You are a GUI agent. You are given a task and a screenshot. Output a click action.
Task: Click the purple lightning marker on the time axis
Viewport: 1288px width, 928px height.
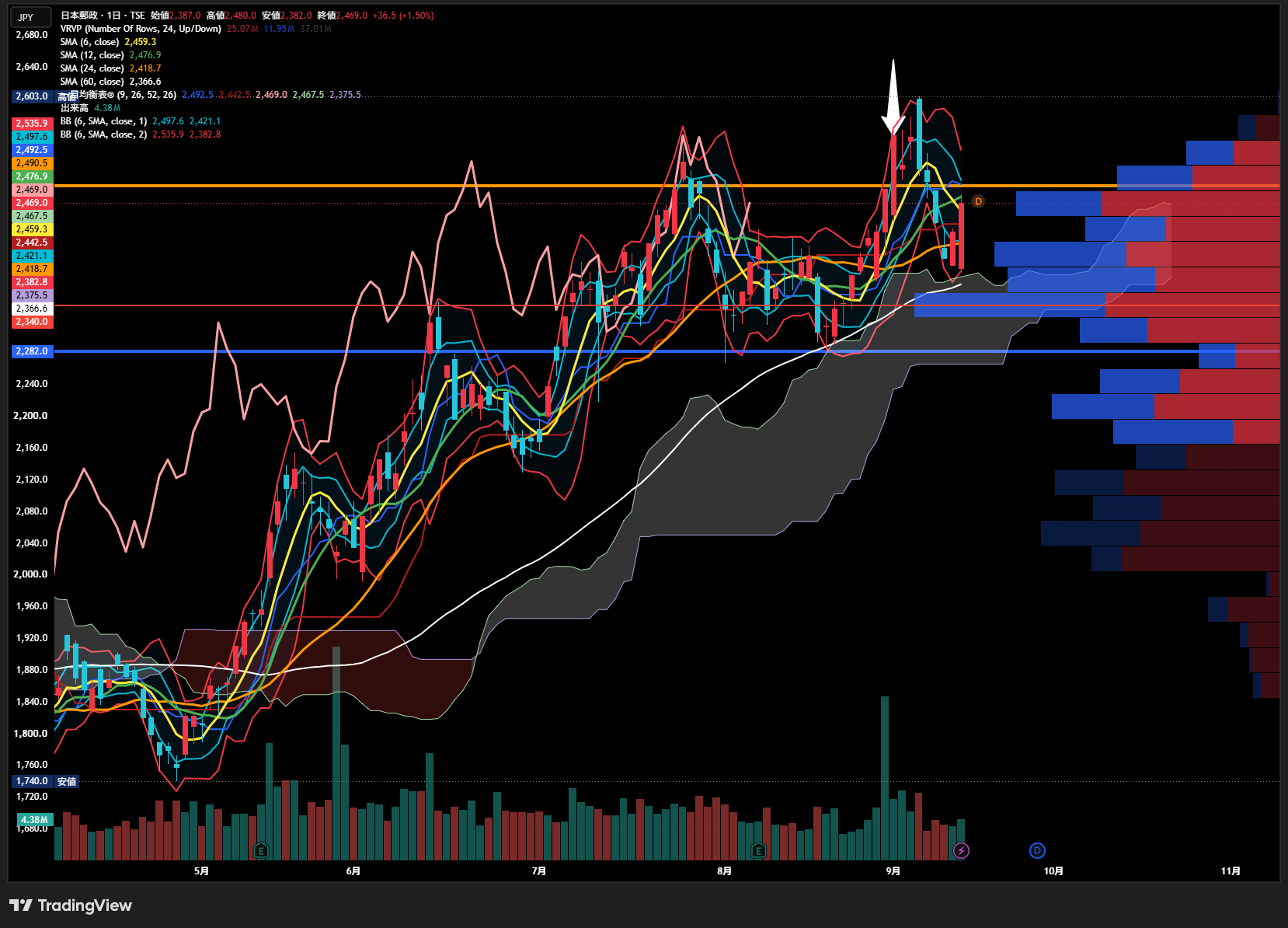point(962,850)
